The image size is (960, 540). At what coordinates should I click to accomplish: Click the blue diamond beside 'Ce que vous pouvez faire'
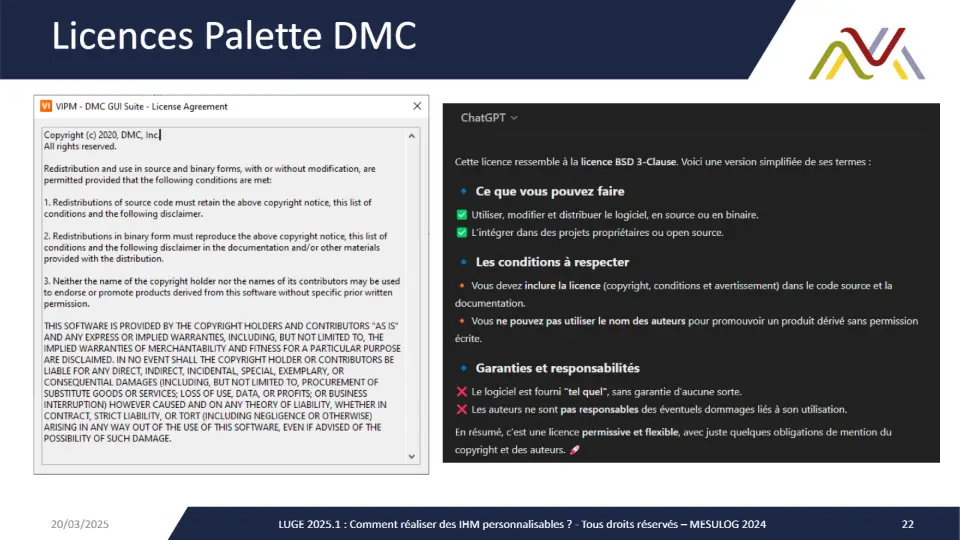(463, 192)
